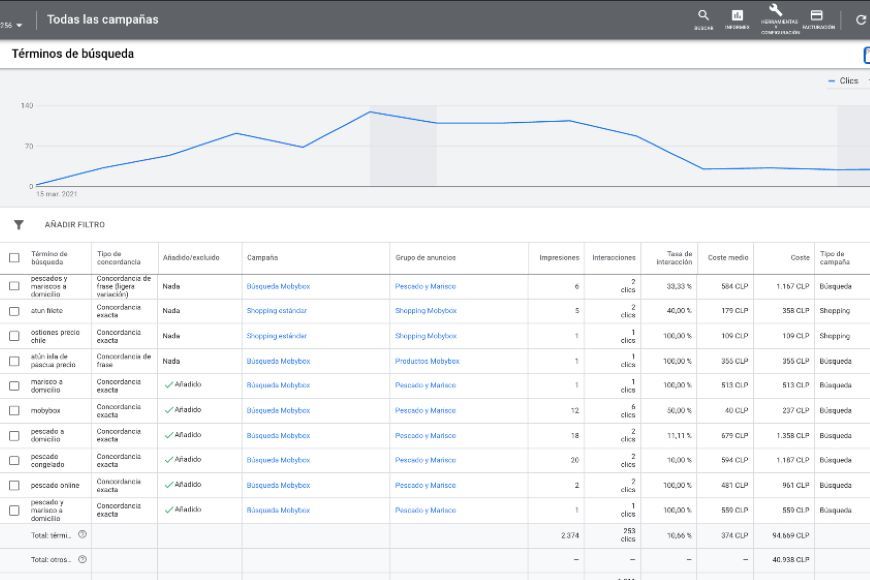Sort by Grupo de anuncios column header

(426, 258)
